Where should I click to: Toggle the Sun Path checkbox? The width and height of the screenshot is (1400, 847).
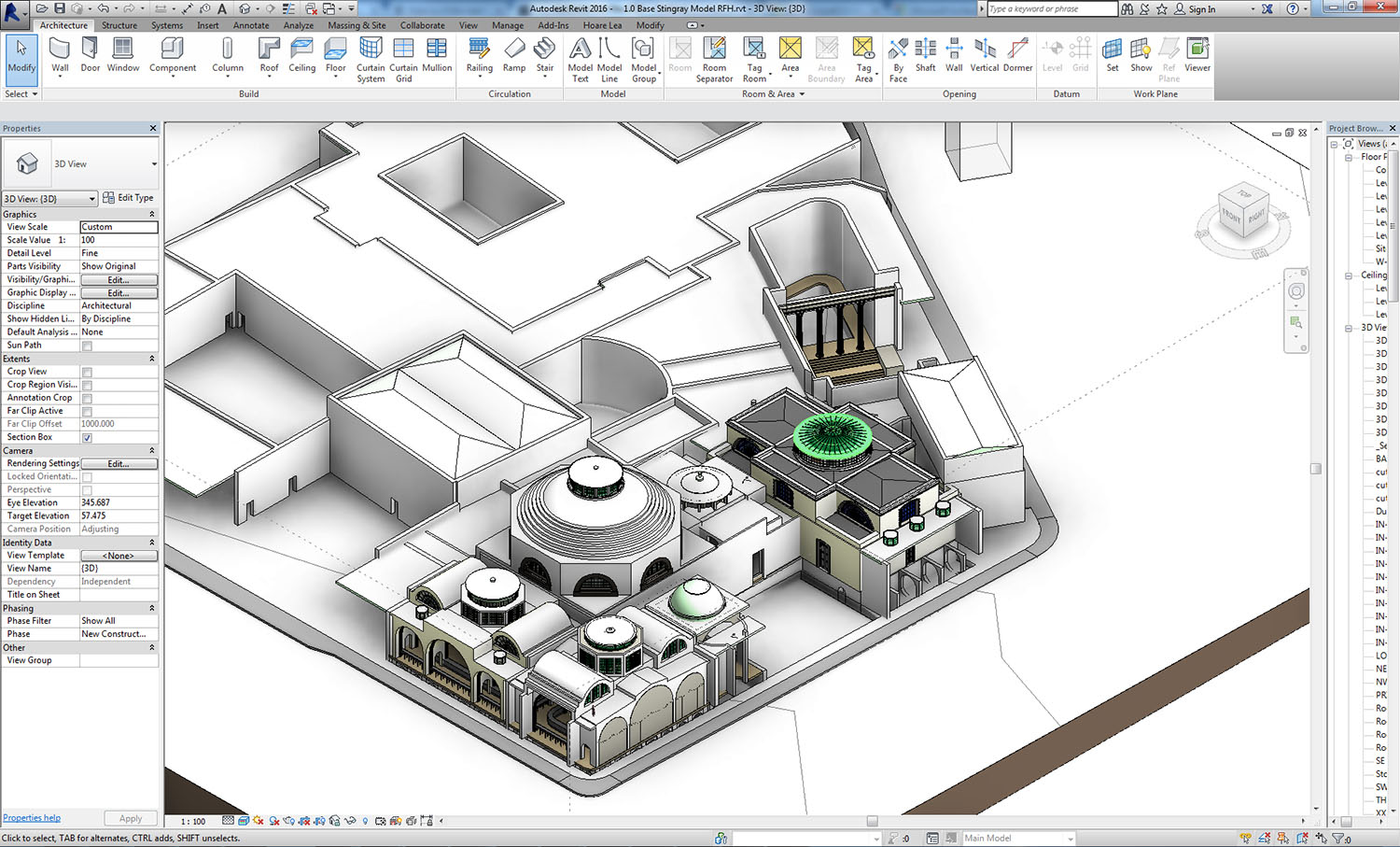tap(87, 346)
